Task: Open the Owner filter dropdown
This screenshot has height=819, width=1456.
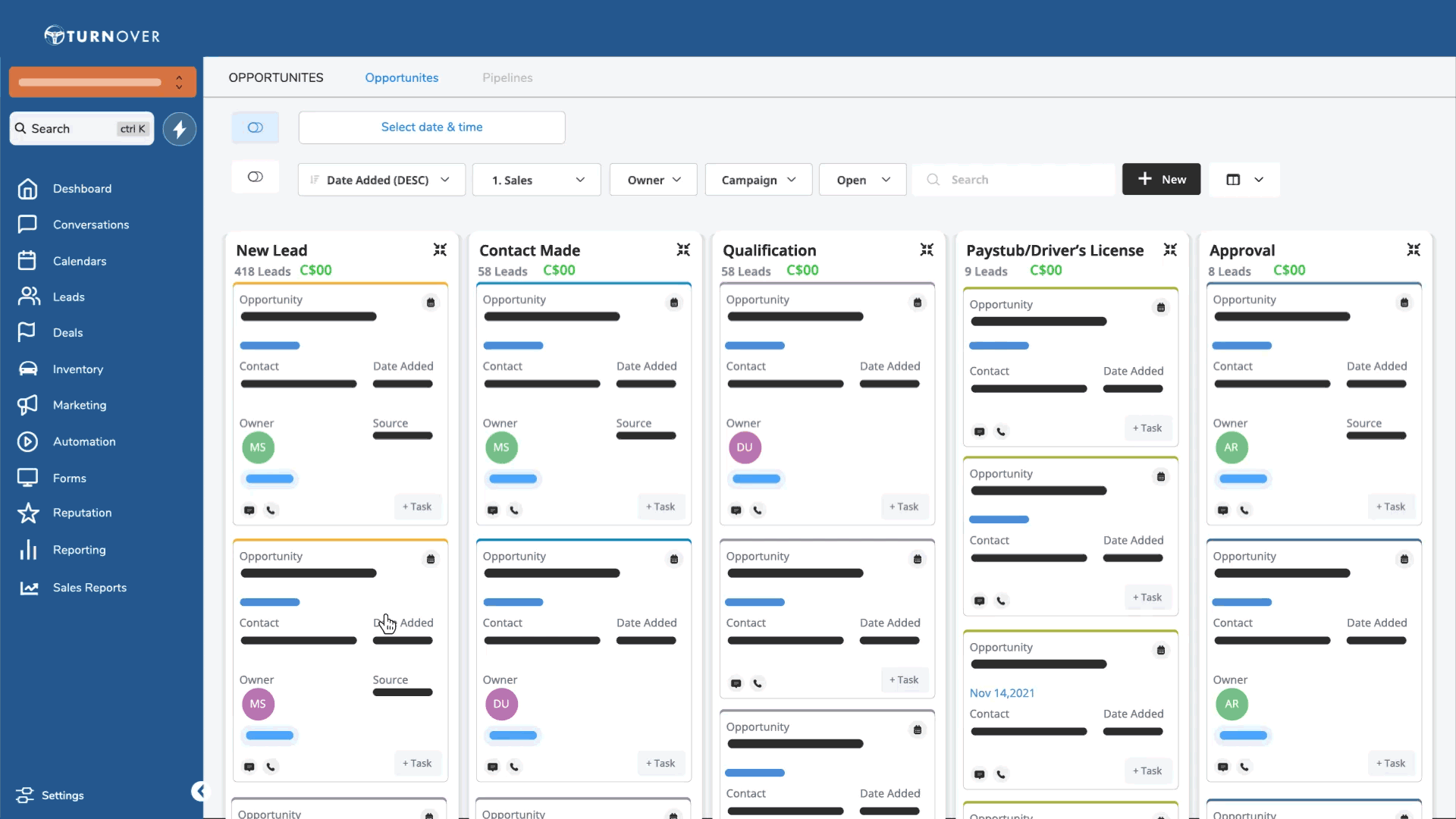Action: tap(653, 180)
